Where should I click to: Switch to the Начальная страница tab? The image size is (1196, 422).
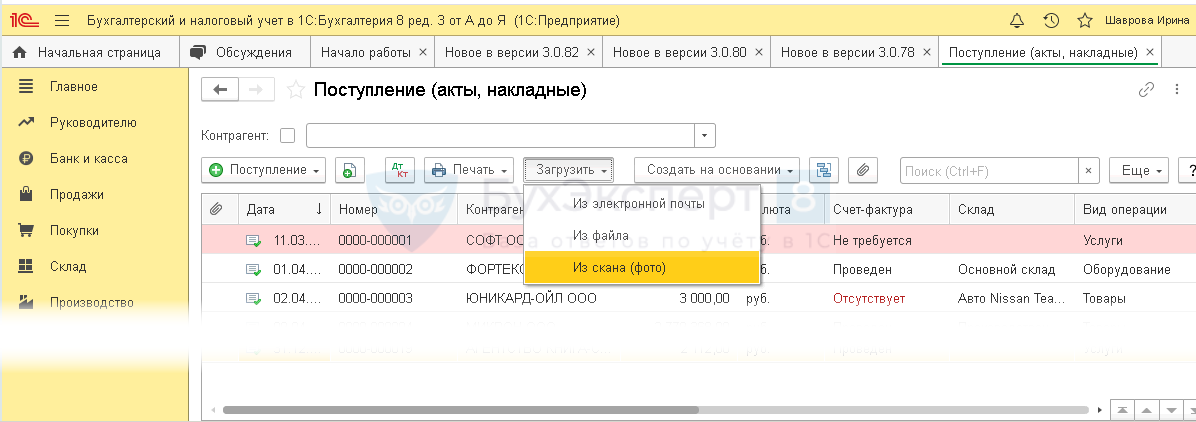89,53
